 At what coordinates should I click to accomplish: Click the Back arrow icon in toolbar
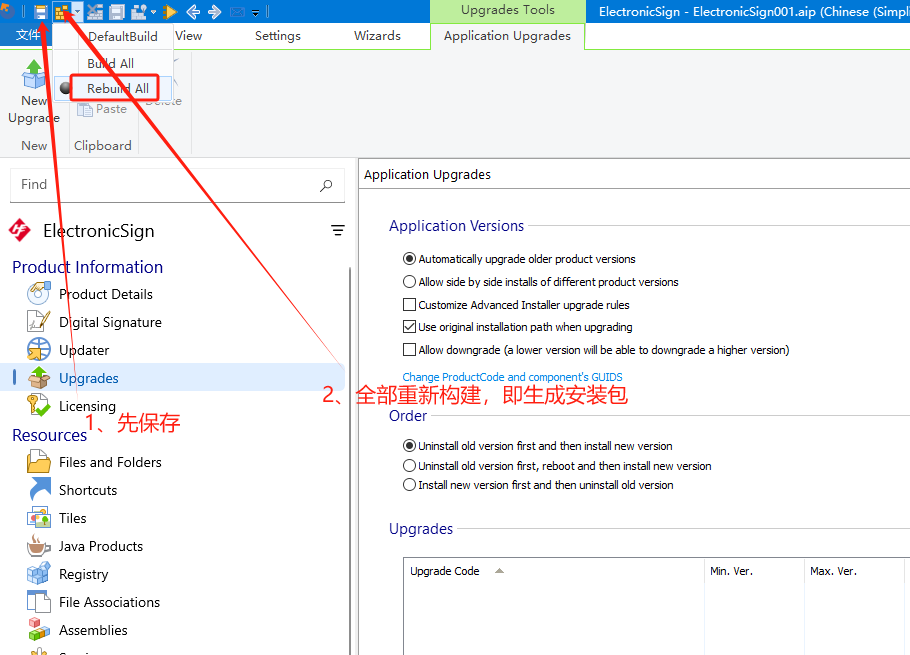(x=193, y=12)
